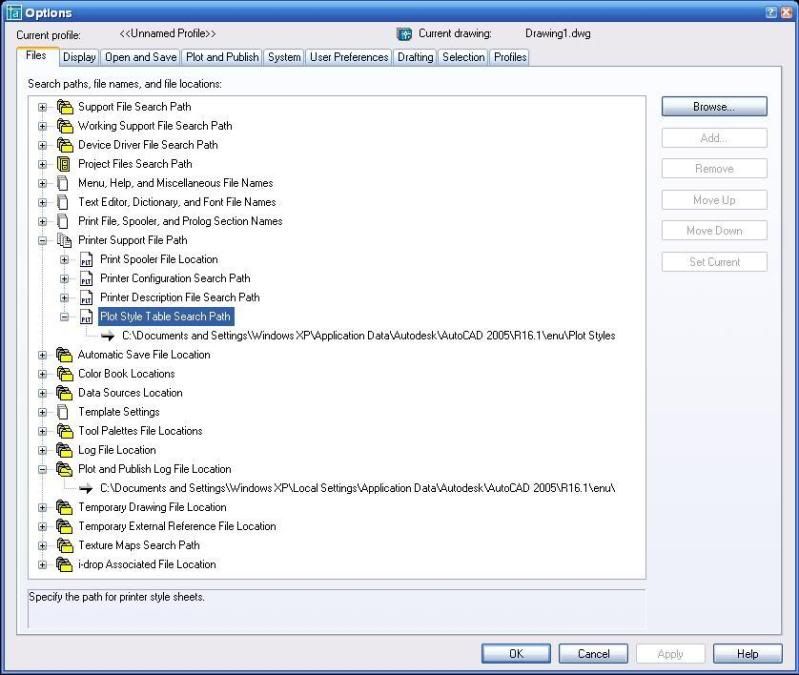Select the System tab
Screen dimensions: 799x675
coord(284,57)
